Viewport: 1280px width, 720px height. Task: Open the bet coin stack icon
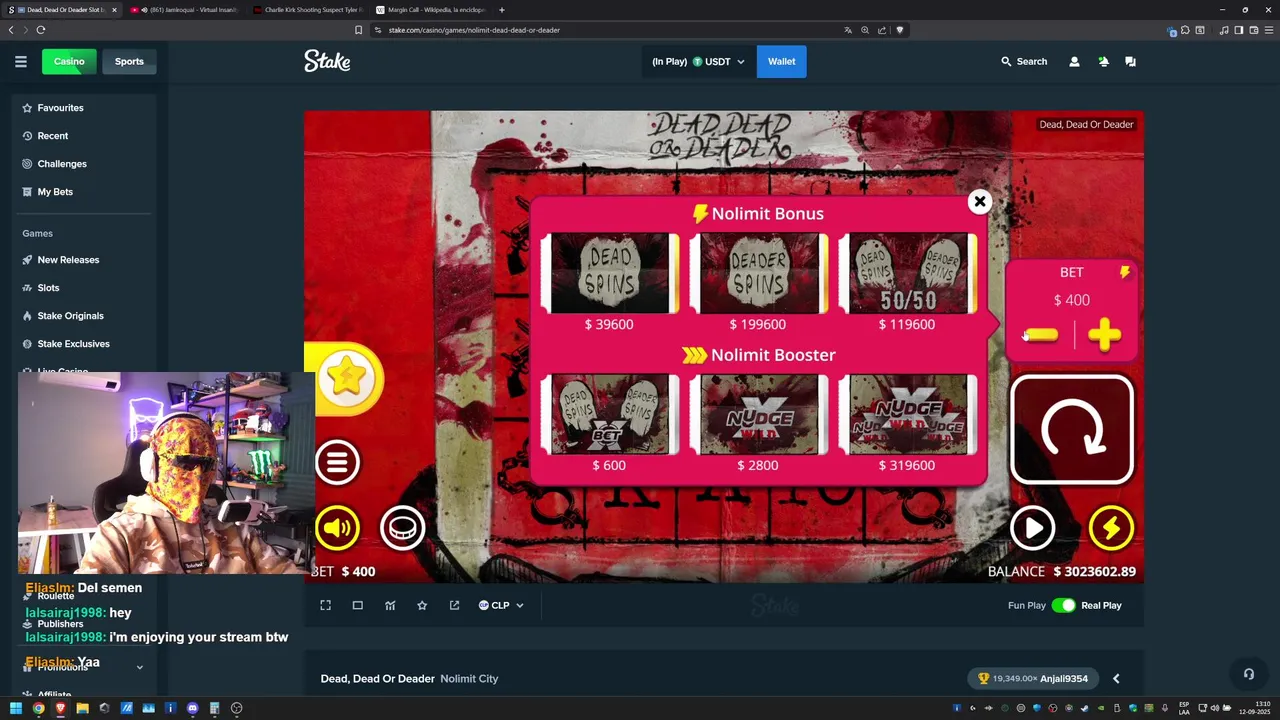click(x=403, y=528)
